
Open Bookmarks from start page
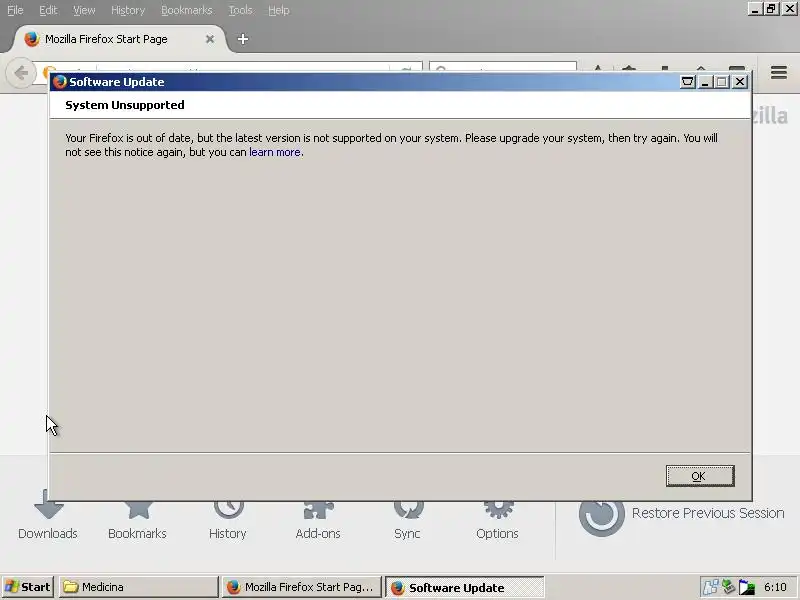click(x=137, y=518)
